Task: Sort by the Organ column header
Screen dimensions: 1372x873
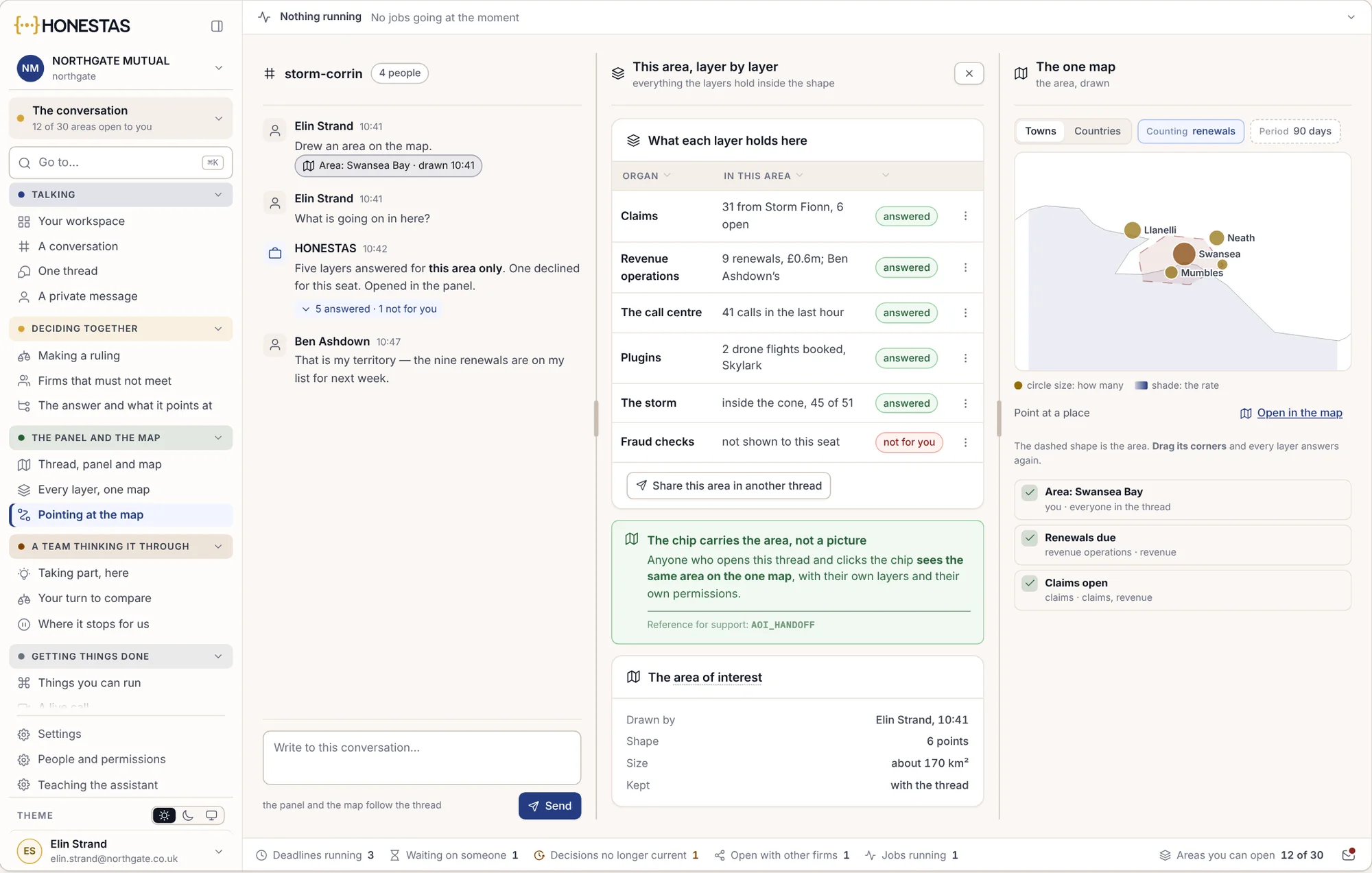Action: 646,176
